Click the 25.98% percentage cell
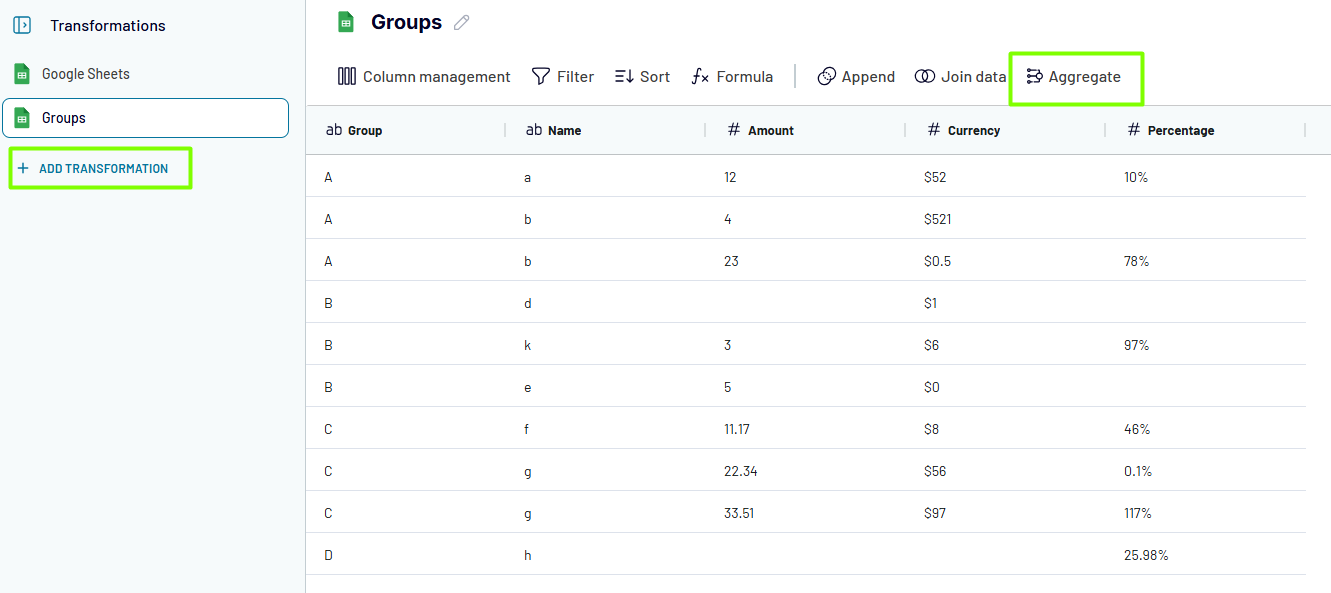The height and width of the screenshot is (593, 1331). [1146, 555]
